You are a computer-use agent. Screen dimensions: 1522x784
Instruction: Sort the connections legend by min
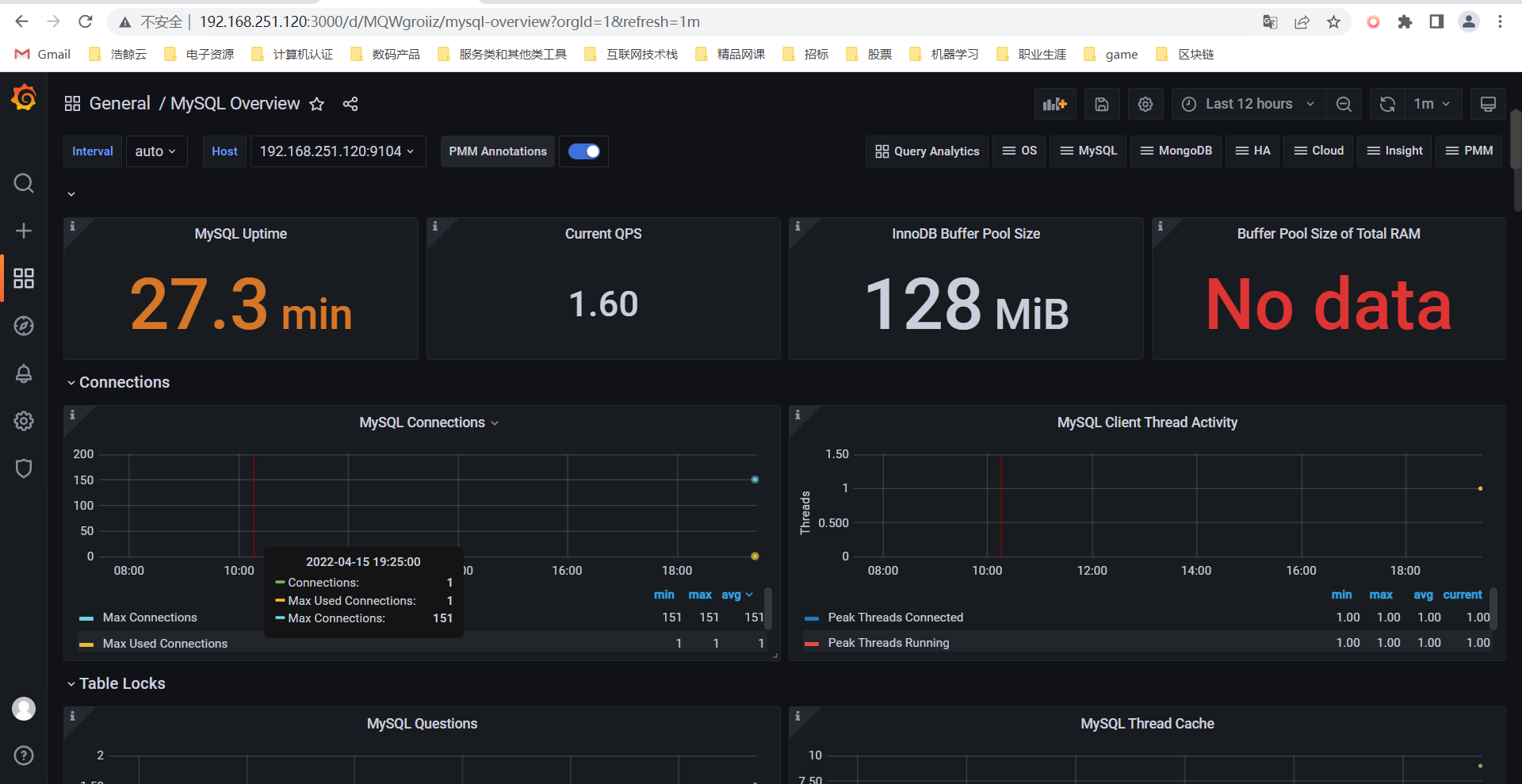[664, 595]
